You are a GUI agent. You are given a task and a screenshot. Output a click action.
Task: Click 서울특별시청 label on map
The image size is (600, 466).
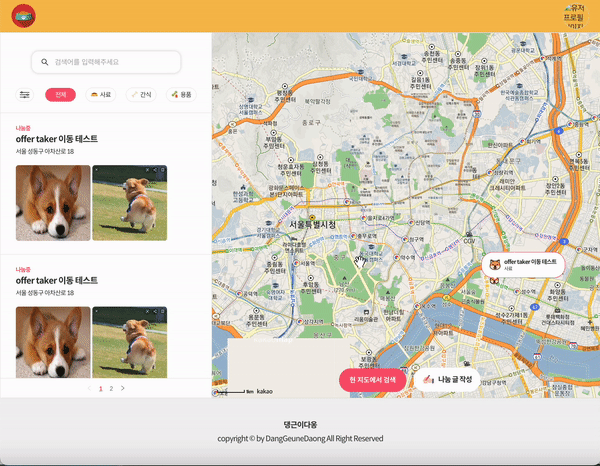(312, 225)
